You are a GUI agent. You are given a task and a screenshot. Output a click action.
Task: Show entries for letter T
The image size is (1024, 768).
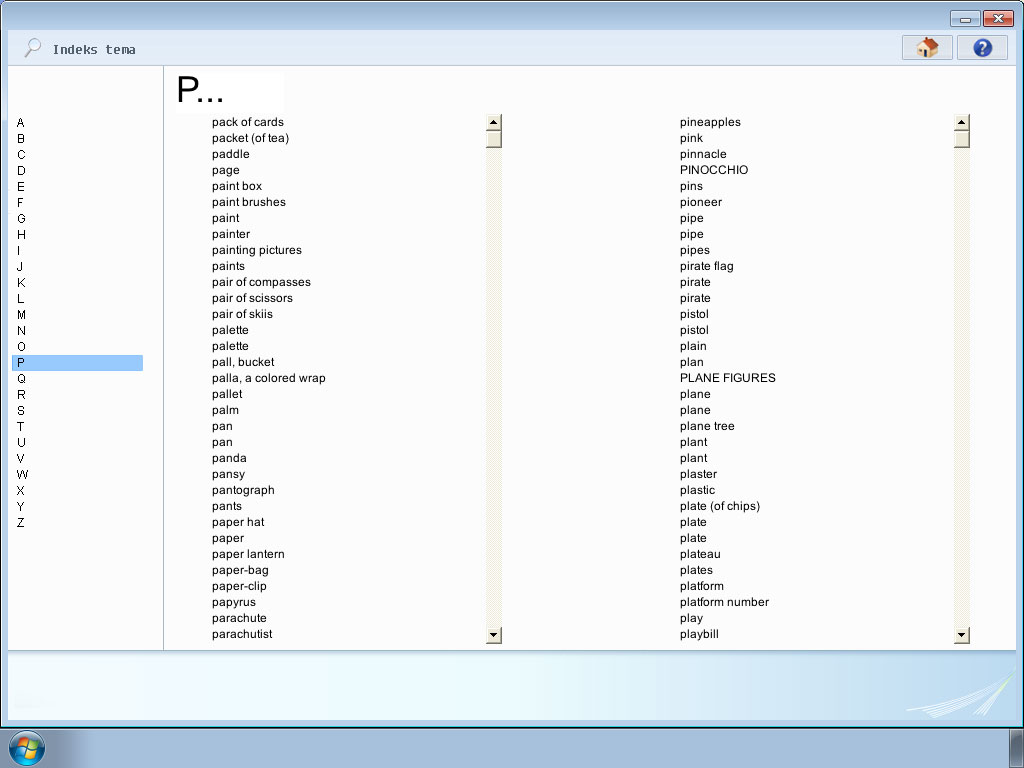click(x=20, y=426)
